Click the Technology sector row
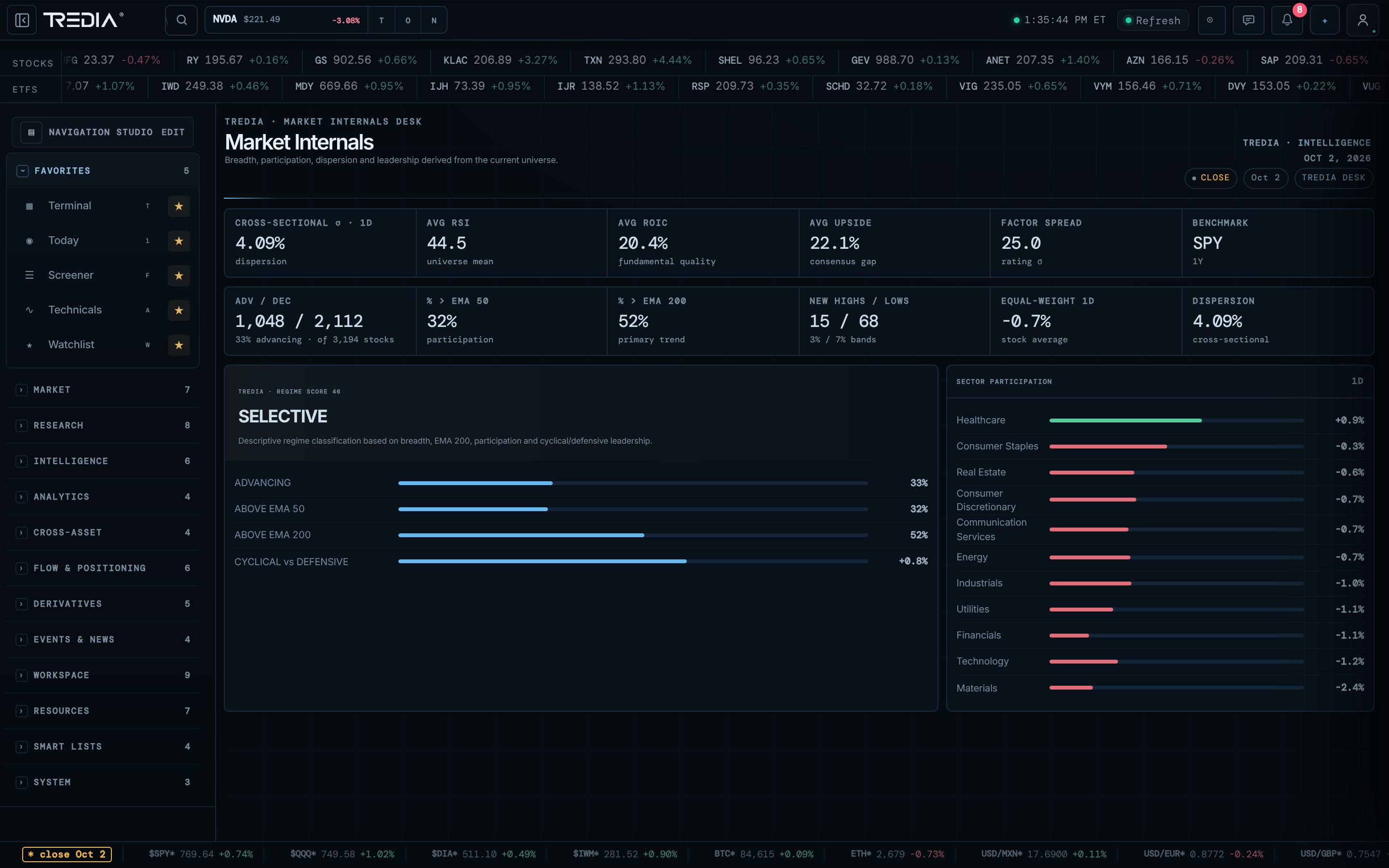 click(x=1159, y=661)
